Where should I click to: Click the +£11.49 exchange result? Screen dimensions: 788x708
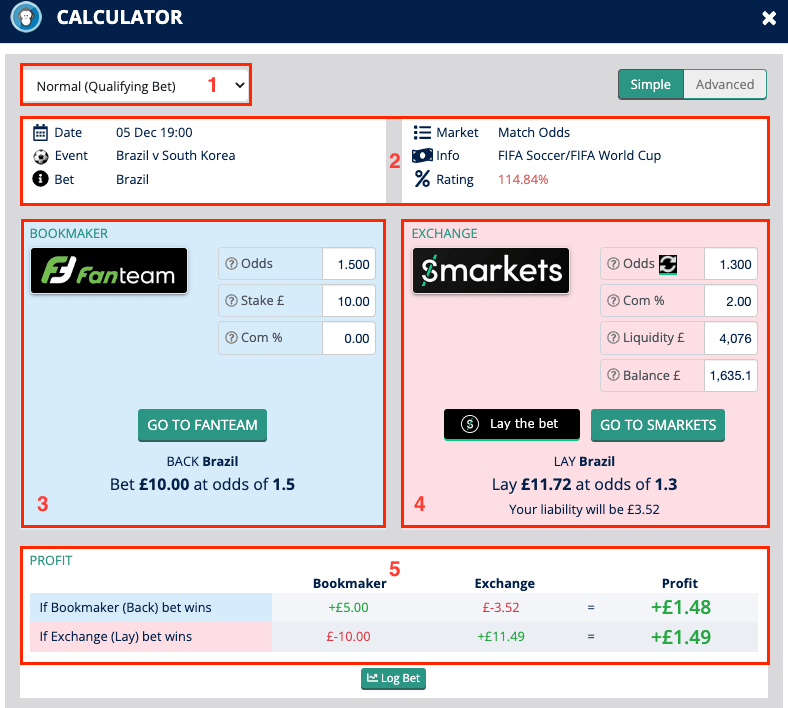click(x=501, y=637)
